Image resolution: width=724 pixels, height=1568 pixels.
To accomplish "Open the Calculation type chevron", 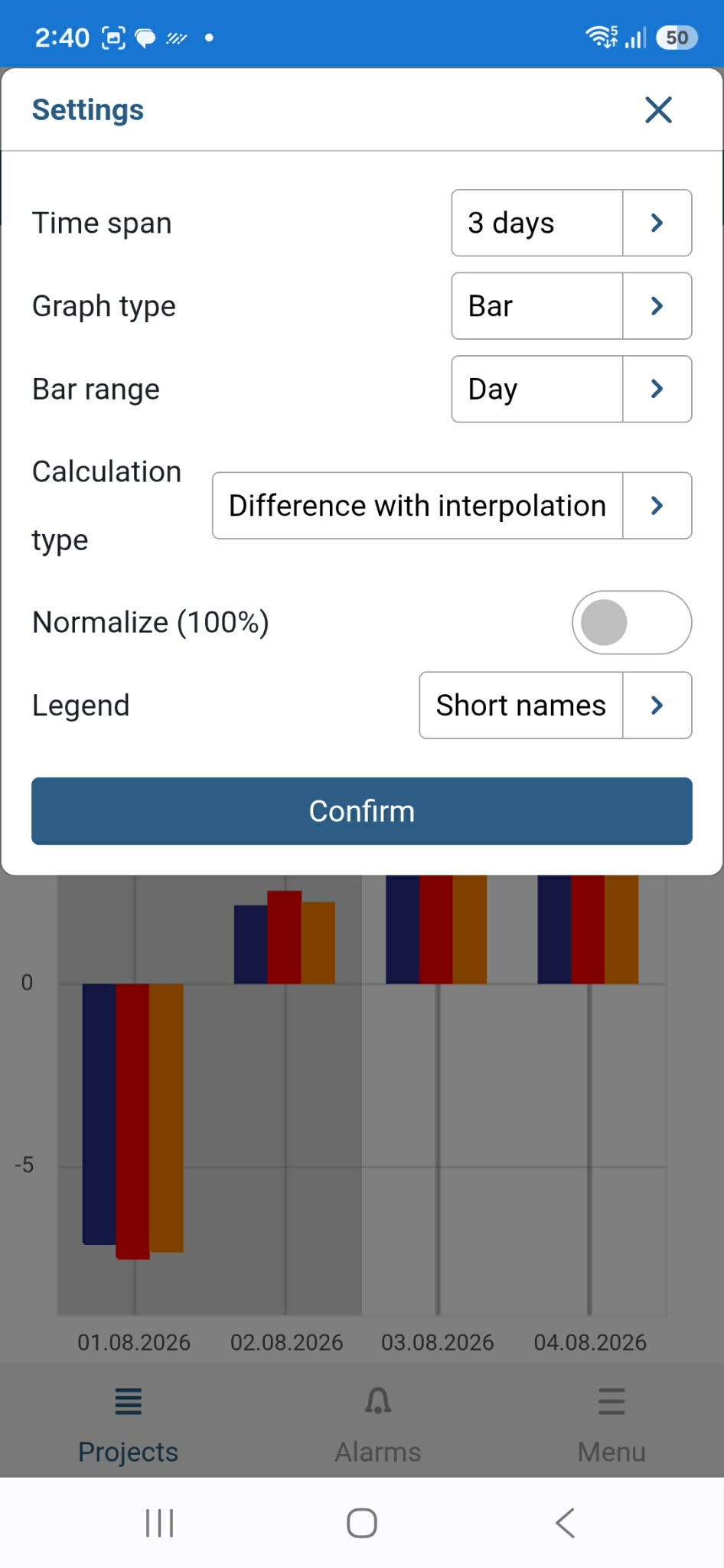I will [657, 506].
